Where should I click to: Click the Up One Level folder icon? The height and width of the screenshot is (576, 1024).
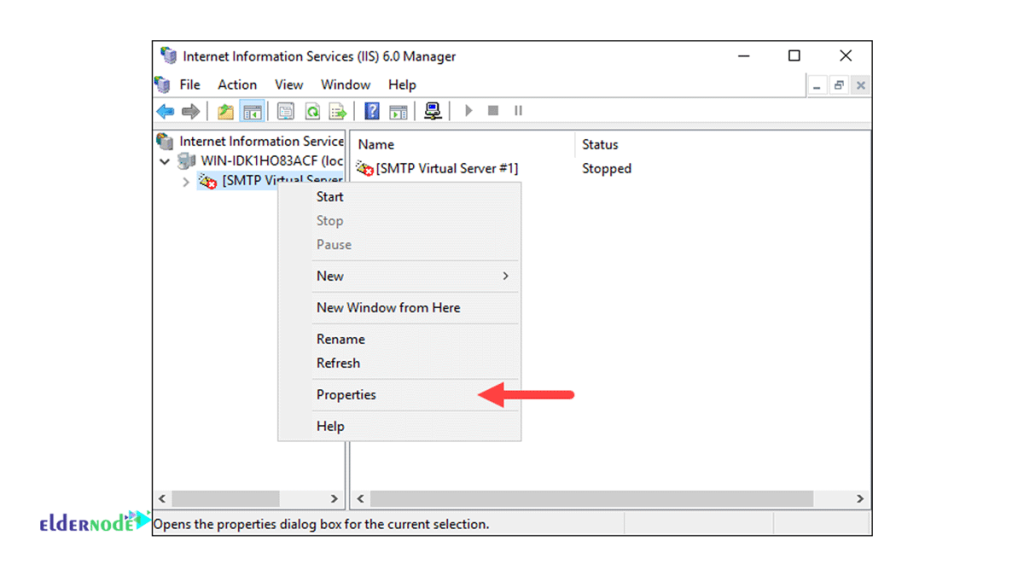(225, 111)
